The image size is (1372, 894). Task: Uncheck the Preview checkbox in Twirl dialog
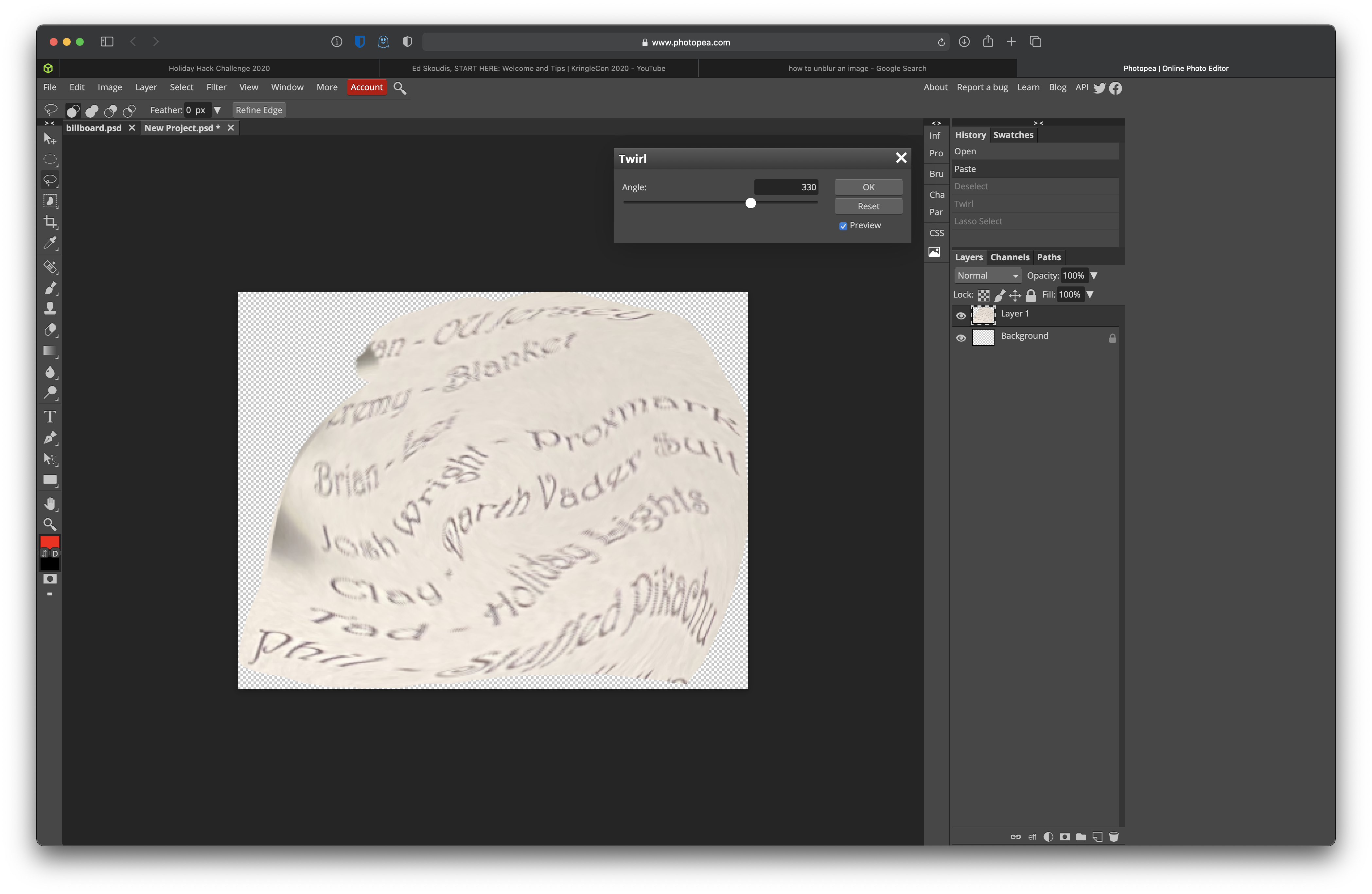tap(843, 226)
